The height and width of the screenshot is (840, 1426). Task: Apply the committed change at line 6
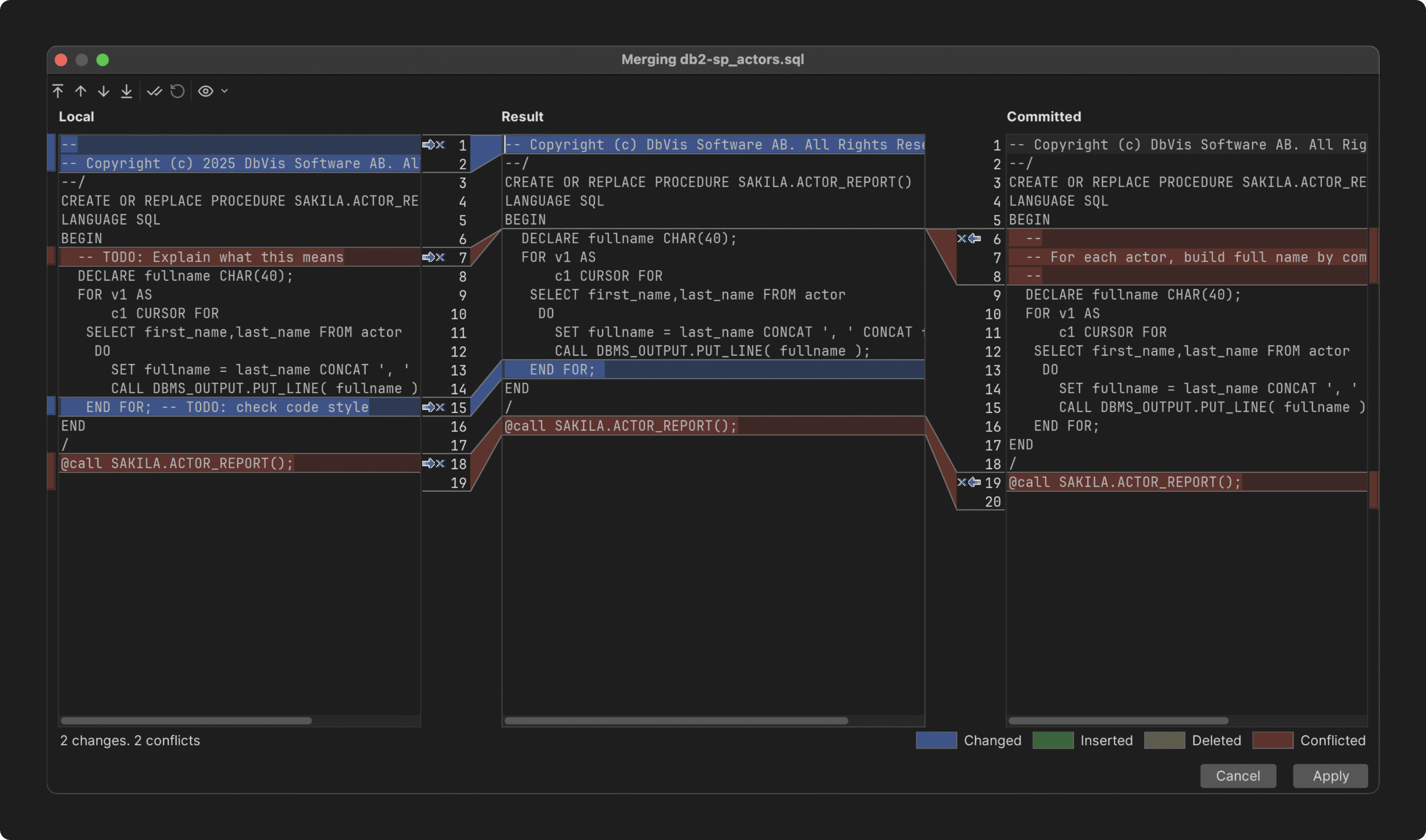(974, 238)
